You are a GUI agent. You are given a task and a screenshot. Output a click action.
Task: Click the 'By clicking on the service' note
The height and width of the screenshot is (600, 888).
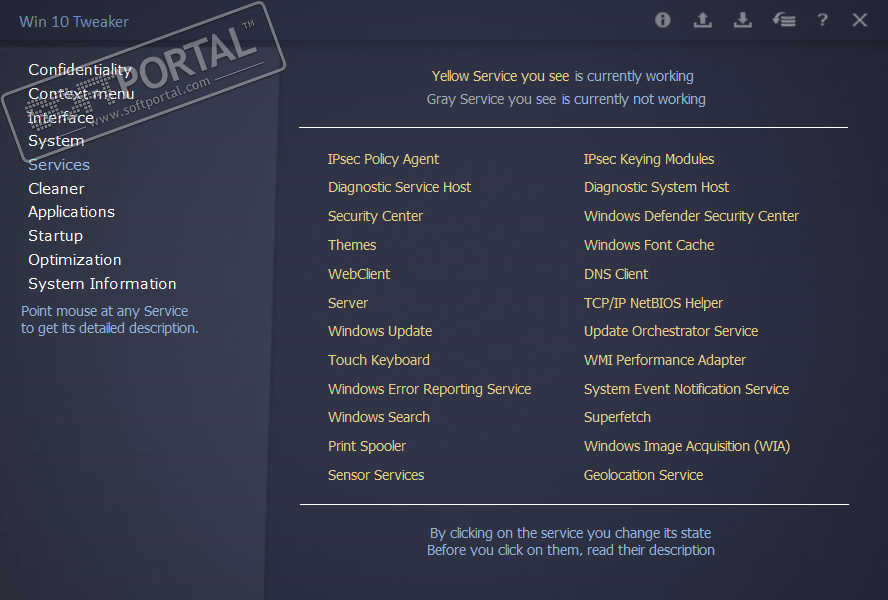[x=570, y=533]
